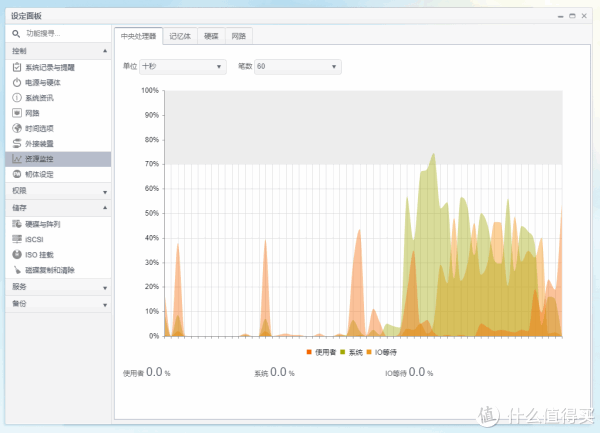Focus the 功能搜寻 search field
Viewport: 600px width, 433px height.
click(59, 34)
